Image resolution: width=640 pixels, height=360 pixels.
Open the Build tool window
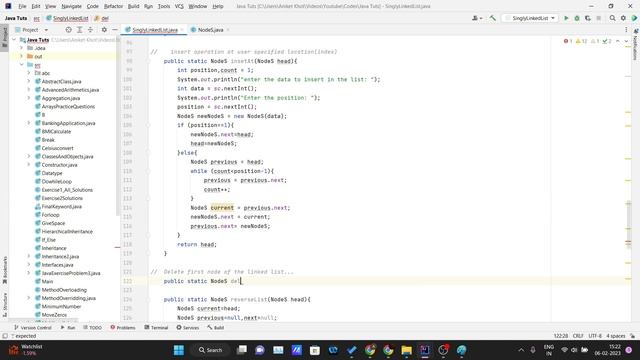pos(215,327)
